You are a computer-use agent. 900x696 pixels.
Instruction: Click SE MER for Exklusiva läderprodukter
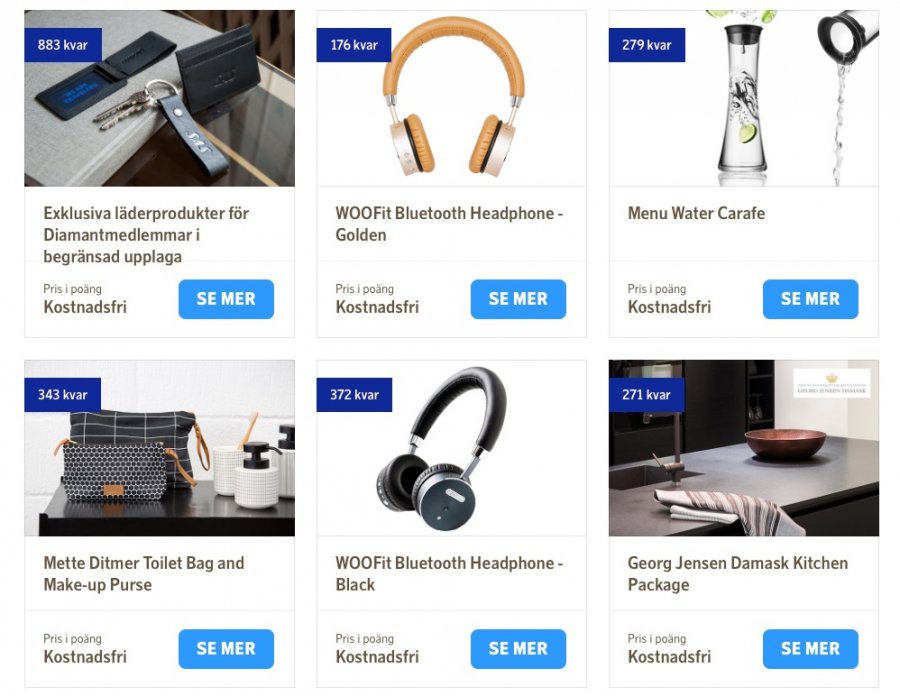coord(226,299)
